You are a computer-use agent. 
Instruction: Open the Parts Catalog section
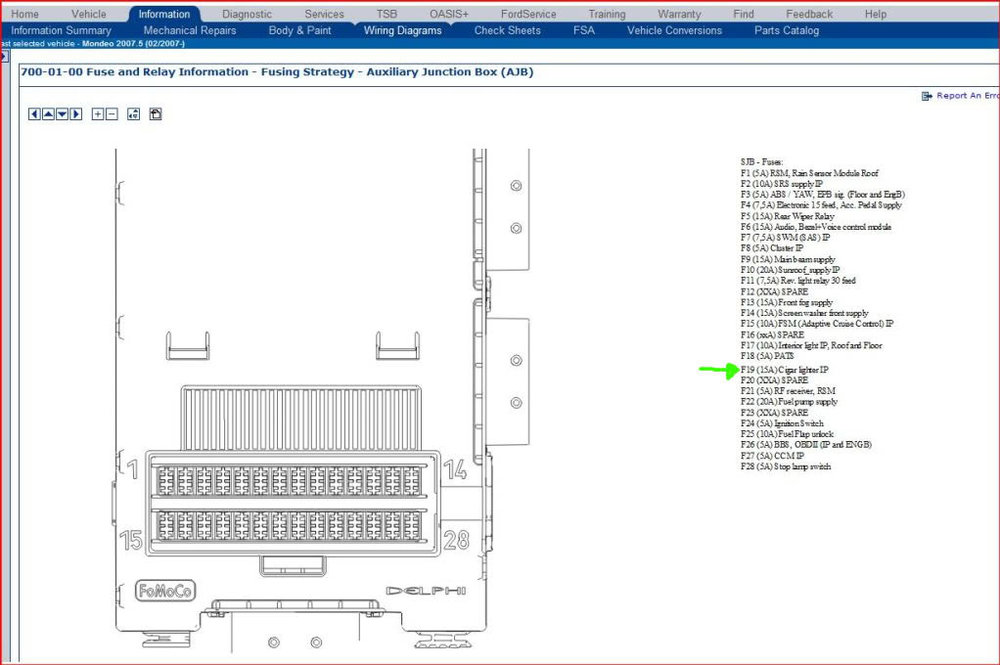786,31
